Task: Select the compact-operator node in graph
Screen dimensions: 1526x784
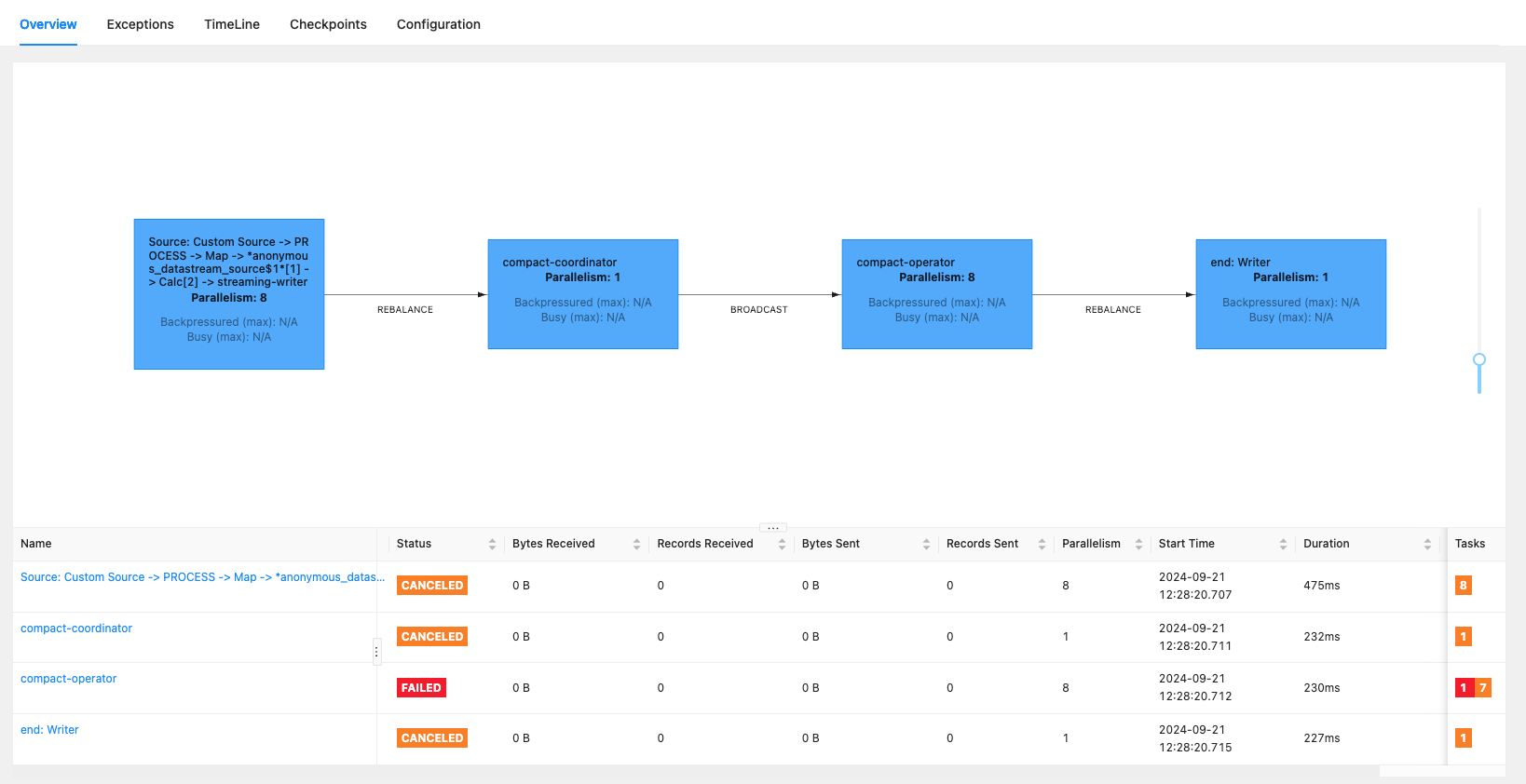Action: [937, 294]
